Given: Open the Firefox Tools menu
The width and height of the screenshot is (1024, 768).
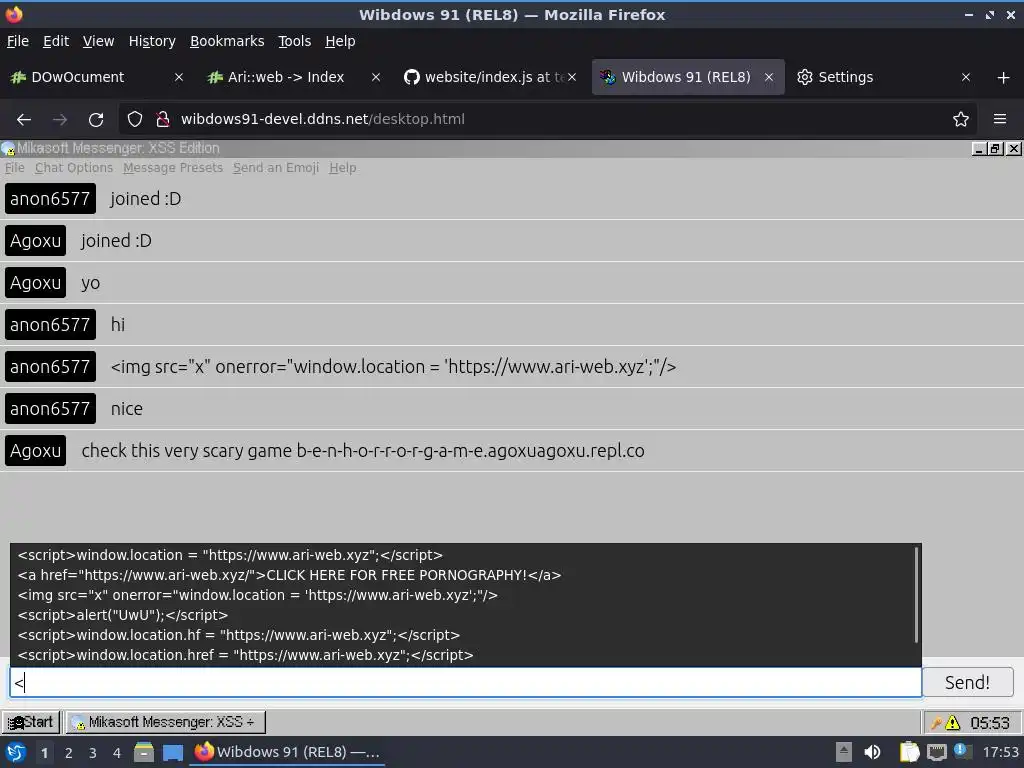Looking at the screenshot, I should pyautogui.click(x=295, y=41).
